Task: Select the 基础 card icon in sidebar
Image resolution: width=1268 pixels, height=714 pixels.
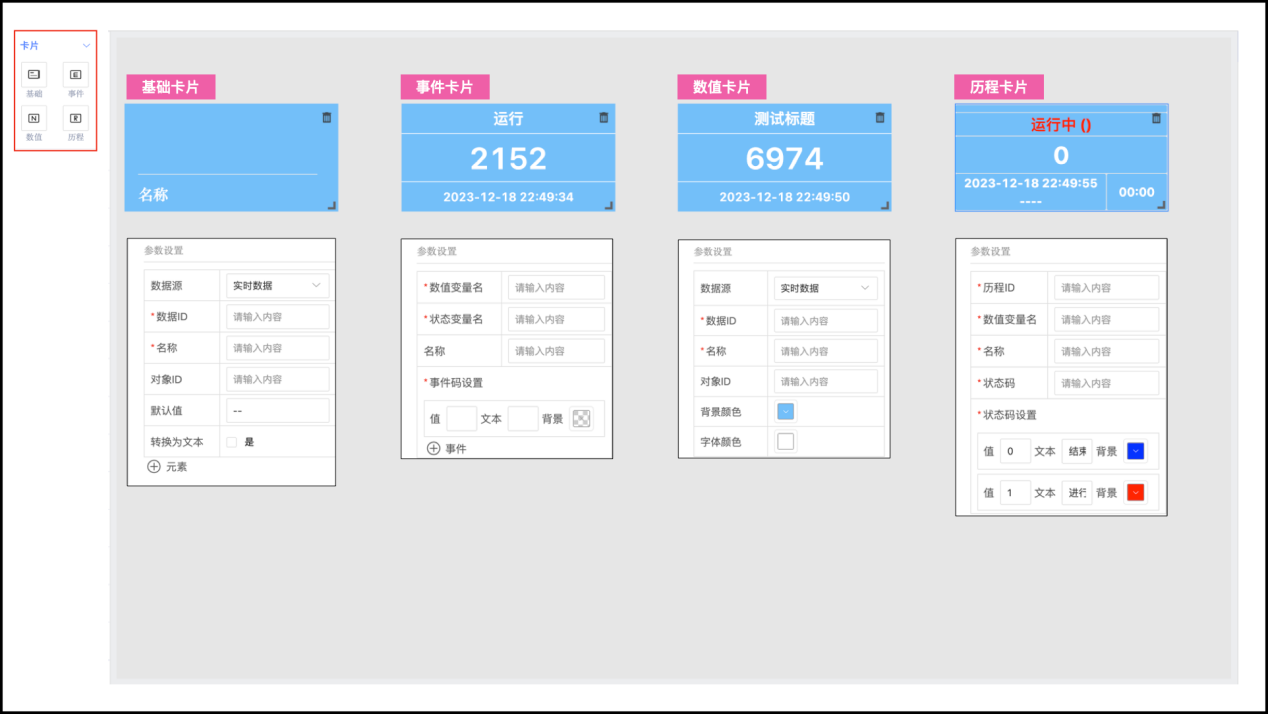Action: (x=33, y=75)
